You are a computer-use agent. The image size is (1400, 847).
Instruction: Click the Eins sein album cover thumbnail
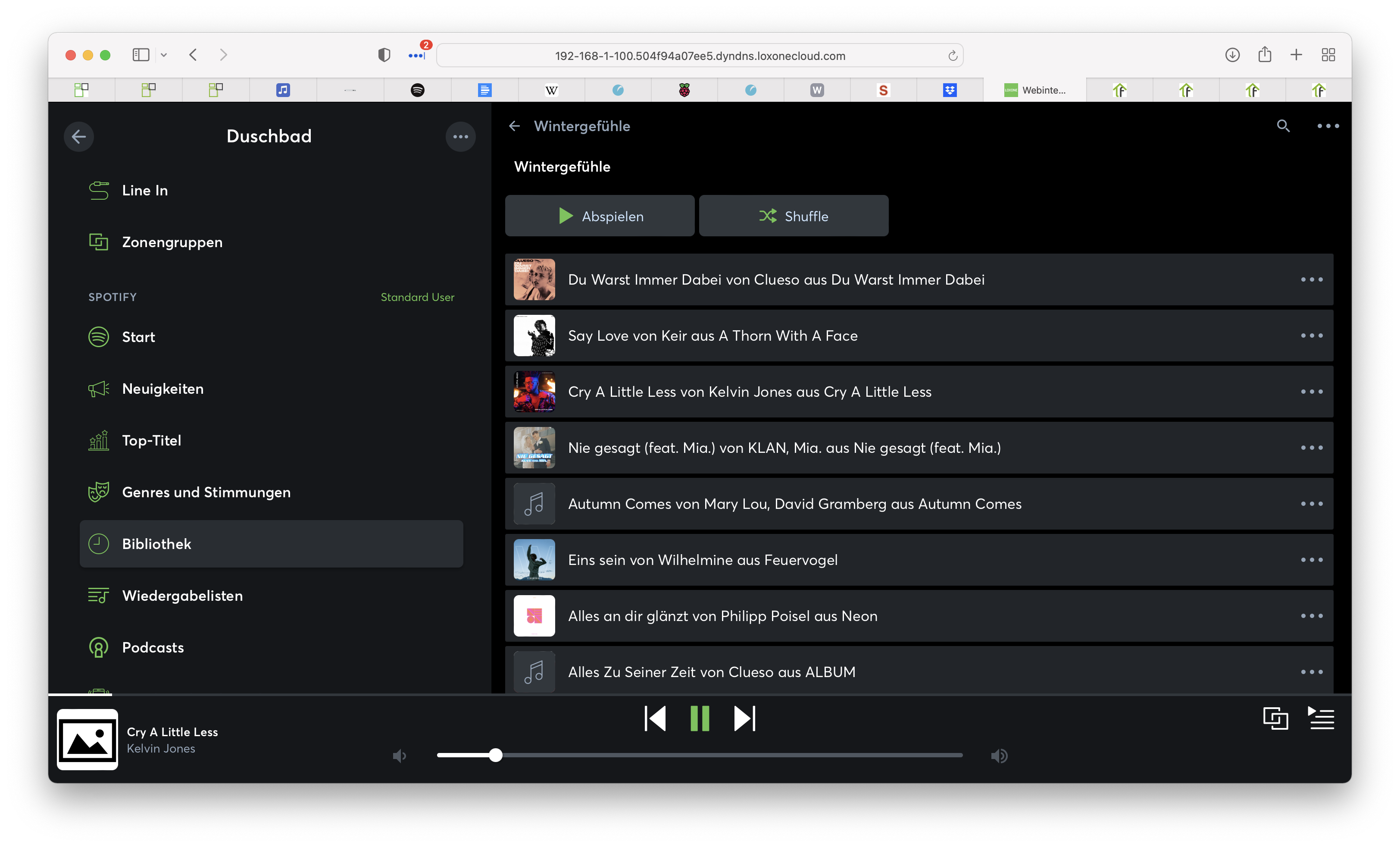(534, 560)
